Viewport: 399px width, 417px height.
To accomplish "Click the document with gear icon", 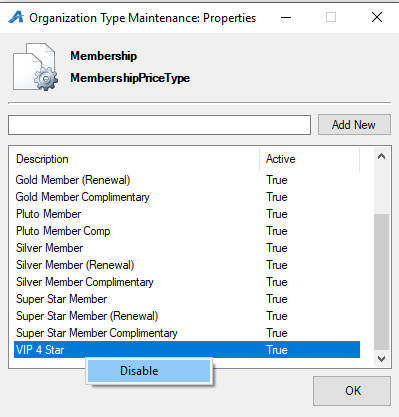I will coord(35,67).
